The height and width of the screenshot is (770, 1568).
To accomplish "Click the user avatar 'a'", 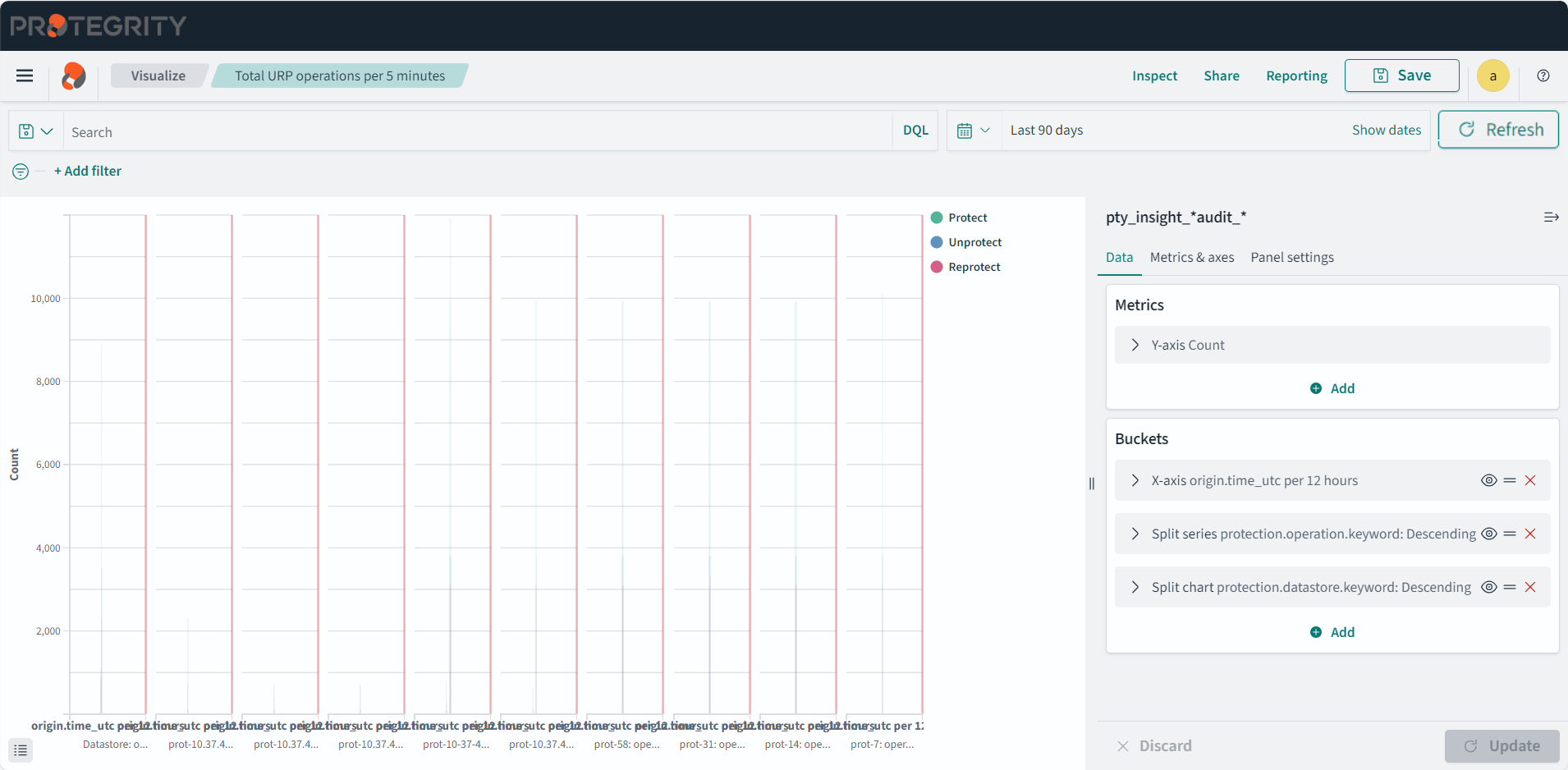I will tap(1492, 76).
